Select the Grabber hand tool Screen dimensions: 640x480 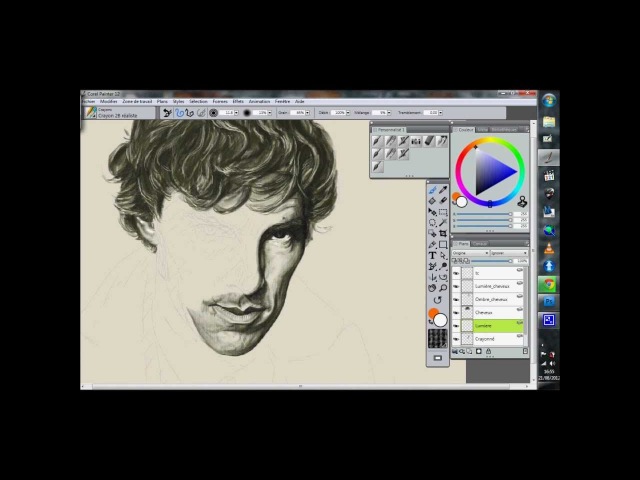[x=432, y=288]
